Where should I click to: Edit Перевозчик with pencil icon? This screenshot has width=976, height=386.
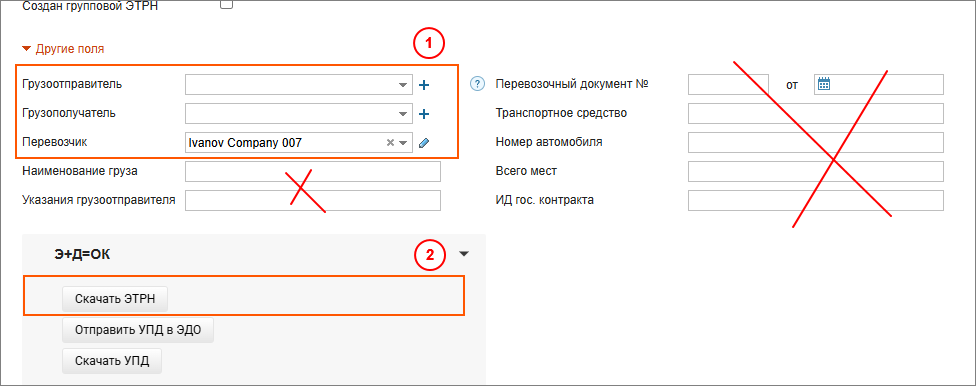tap(424, 143)
